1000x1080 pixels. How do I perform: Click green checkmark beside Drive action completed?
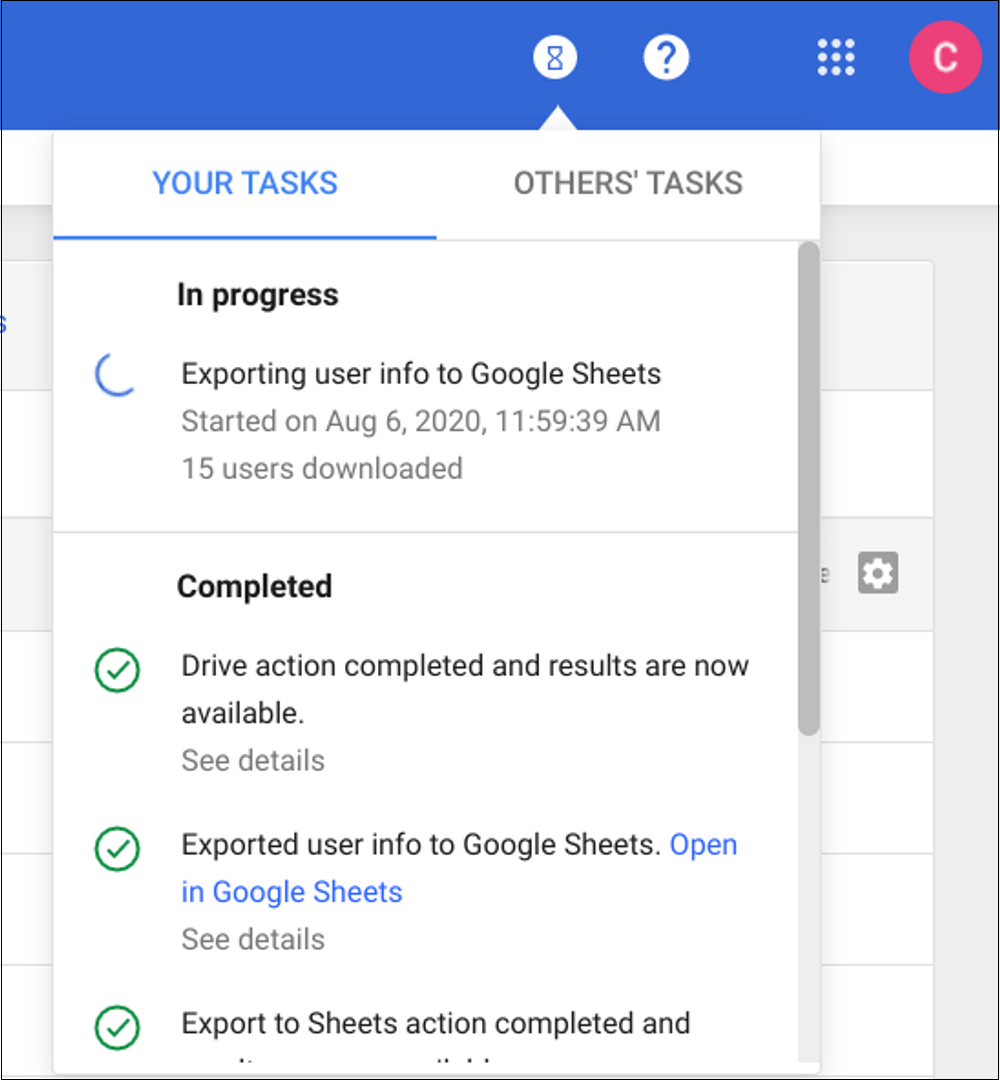(117, 670)
